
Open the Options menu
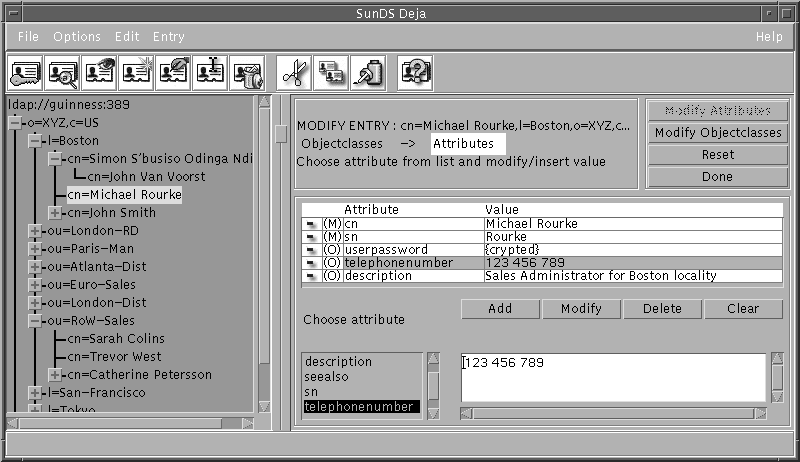pyautogui.click(x=77, y=37)
